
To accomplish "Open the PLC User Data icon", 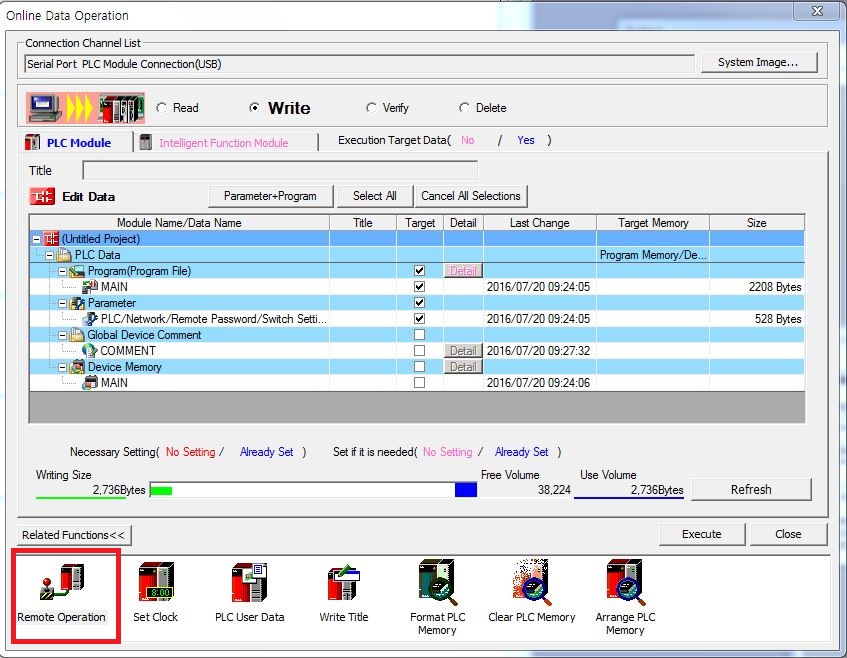I will tap(249, 582).
